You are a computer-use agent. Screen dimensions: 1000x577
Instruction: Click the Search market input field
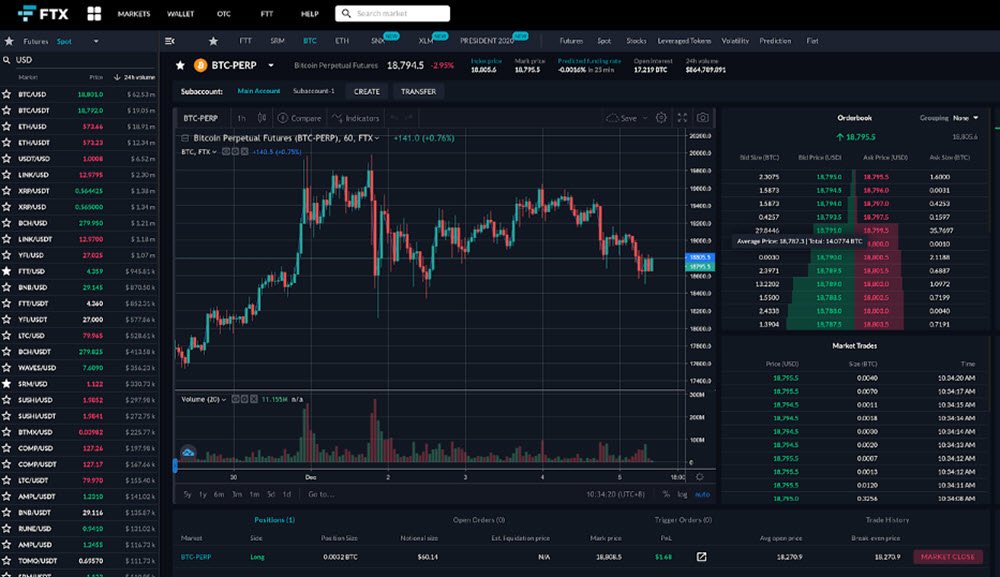pyautogui.click(x=392, y=13)
